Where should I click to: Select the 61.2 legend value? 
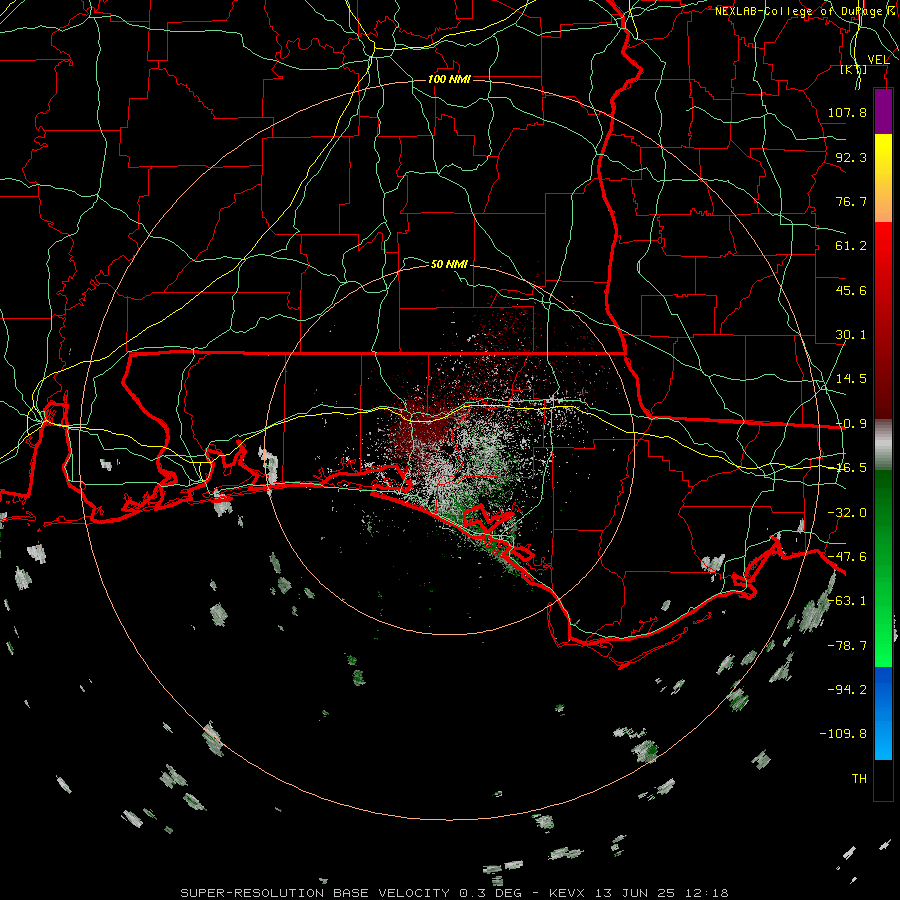pyautogui.click(x=851, y=246)
